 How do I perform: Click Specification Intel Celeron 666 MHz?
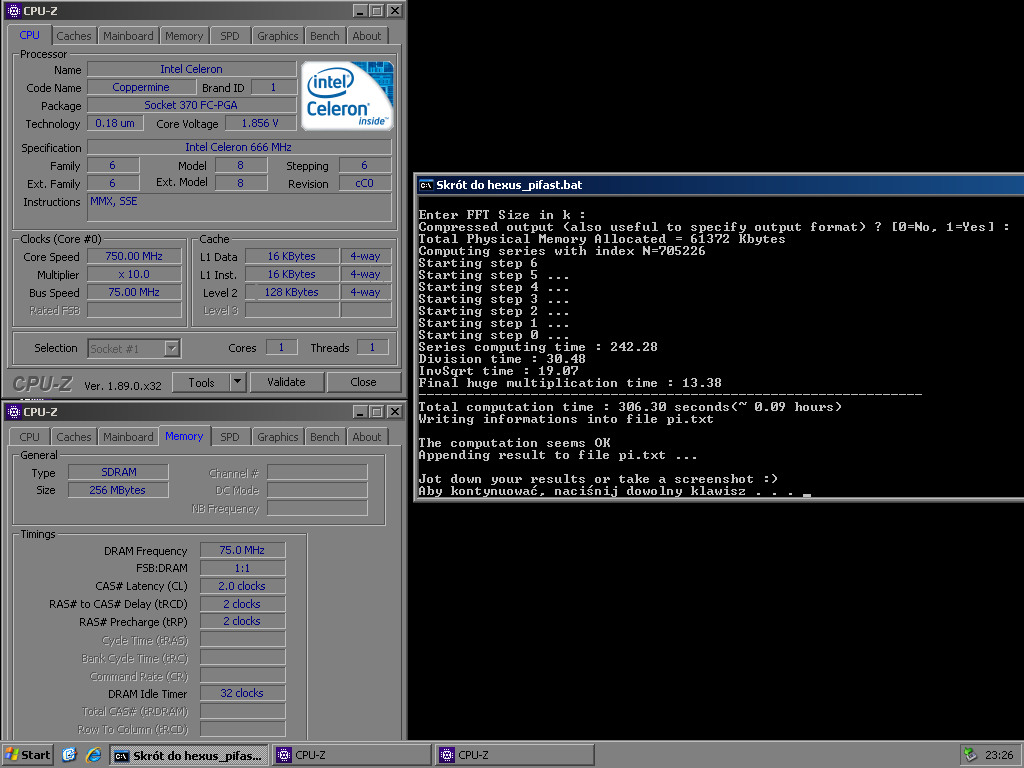(239, 148)
